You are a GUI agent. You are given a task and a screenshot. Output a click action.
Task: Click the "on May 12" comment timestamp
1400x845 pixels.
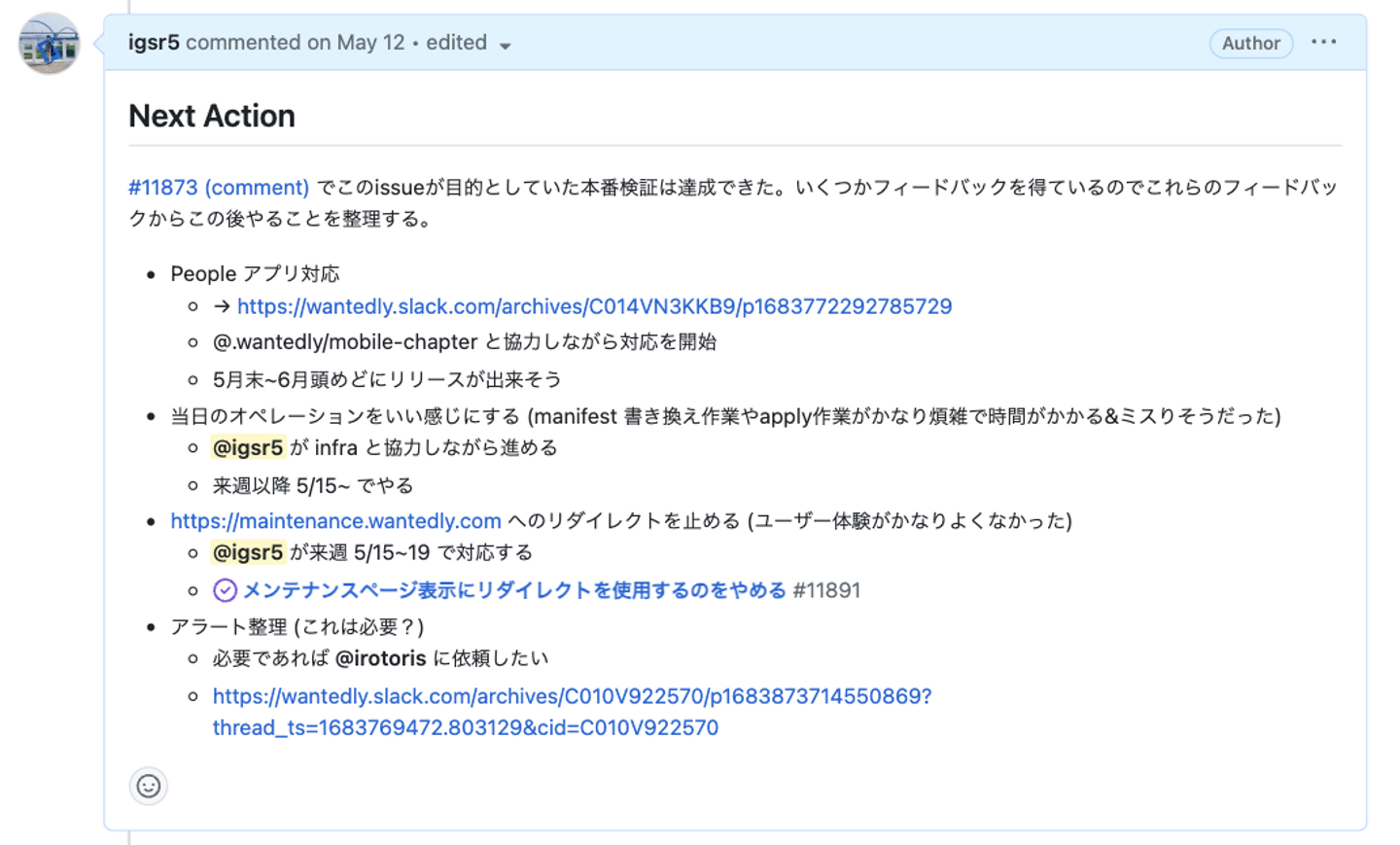[x=356, y=43]
